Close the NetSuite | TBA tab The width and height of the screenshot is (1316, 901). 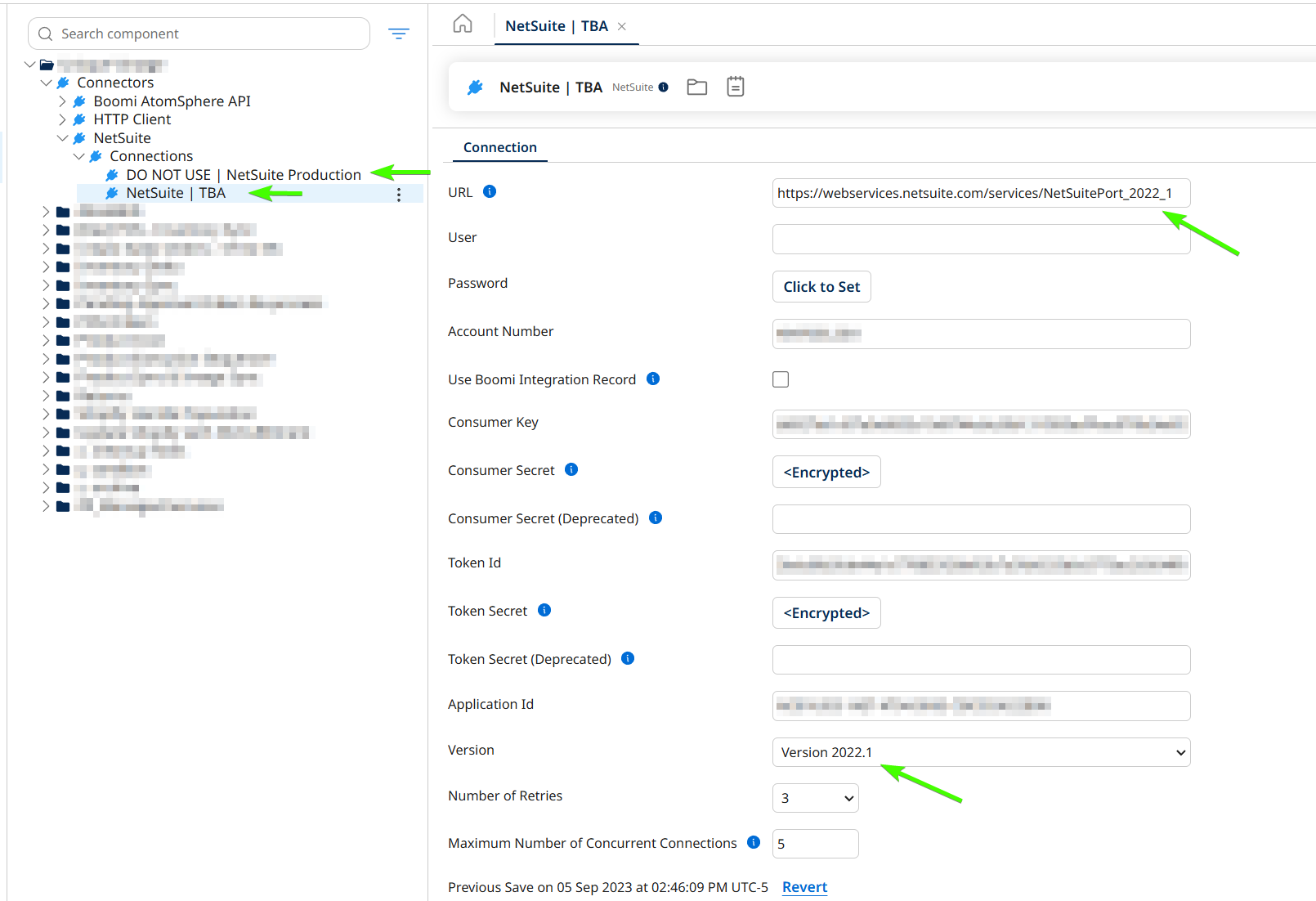pos(622,26)
